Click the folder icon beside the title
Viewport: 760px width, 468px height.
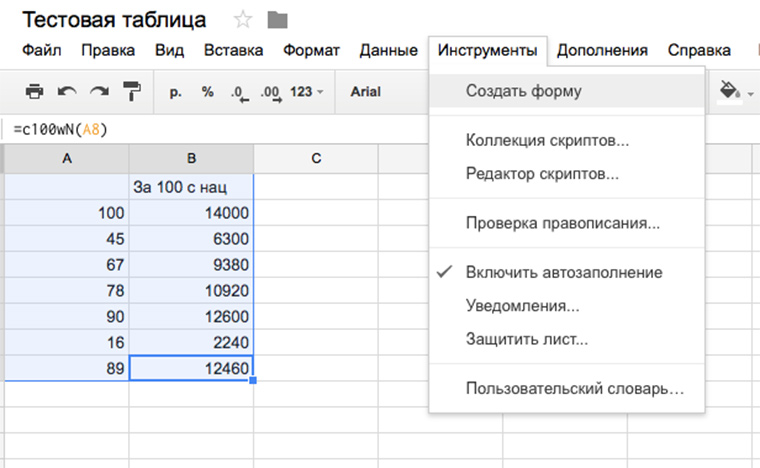[x=277, y=20]
